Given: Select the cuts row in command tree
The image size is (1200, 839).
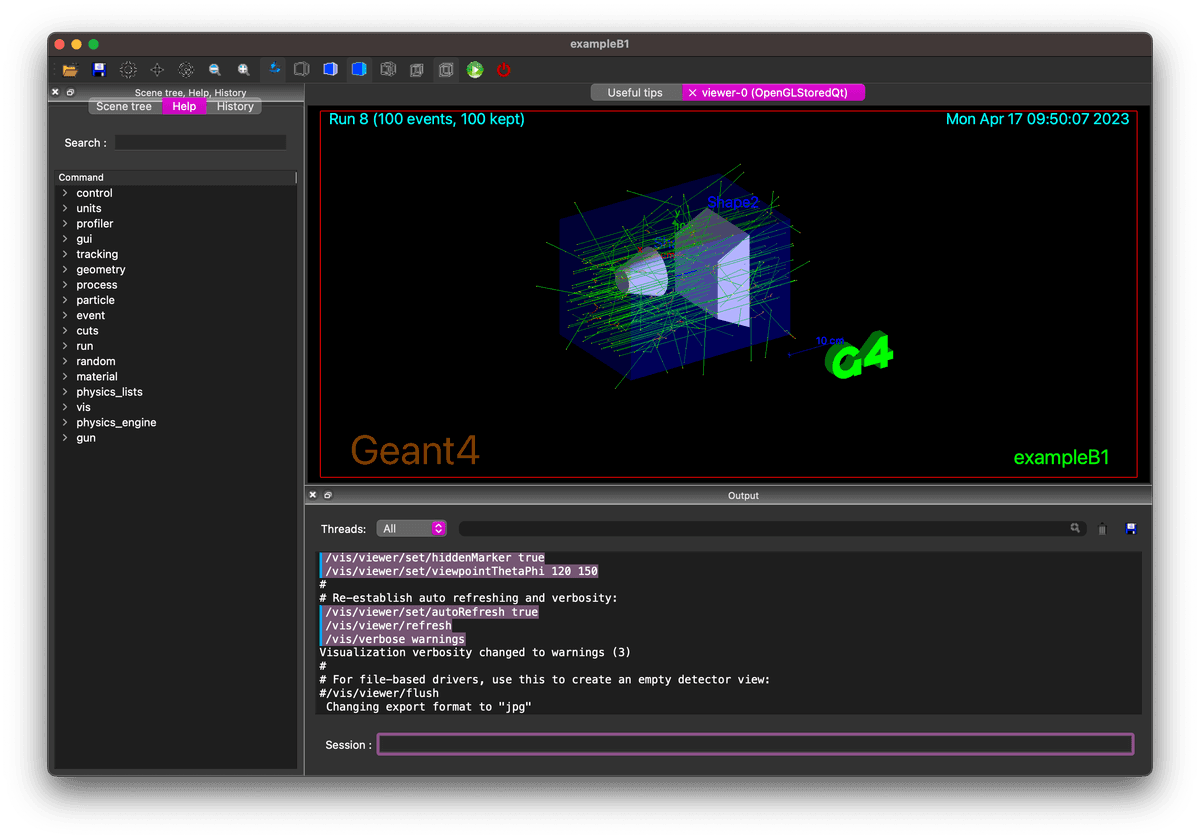Looking at the screenshot, I should [176, 331].
